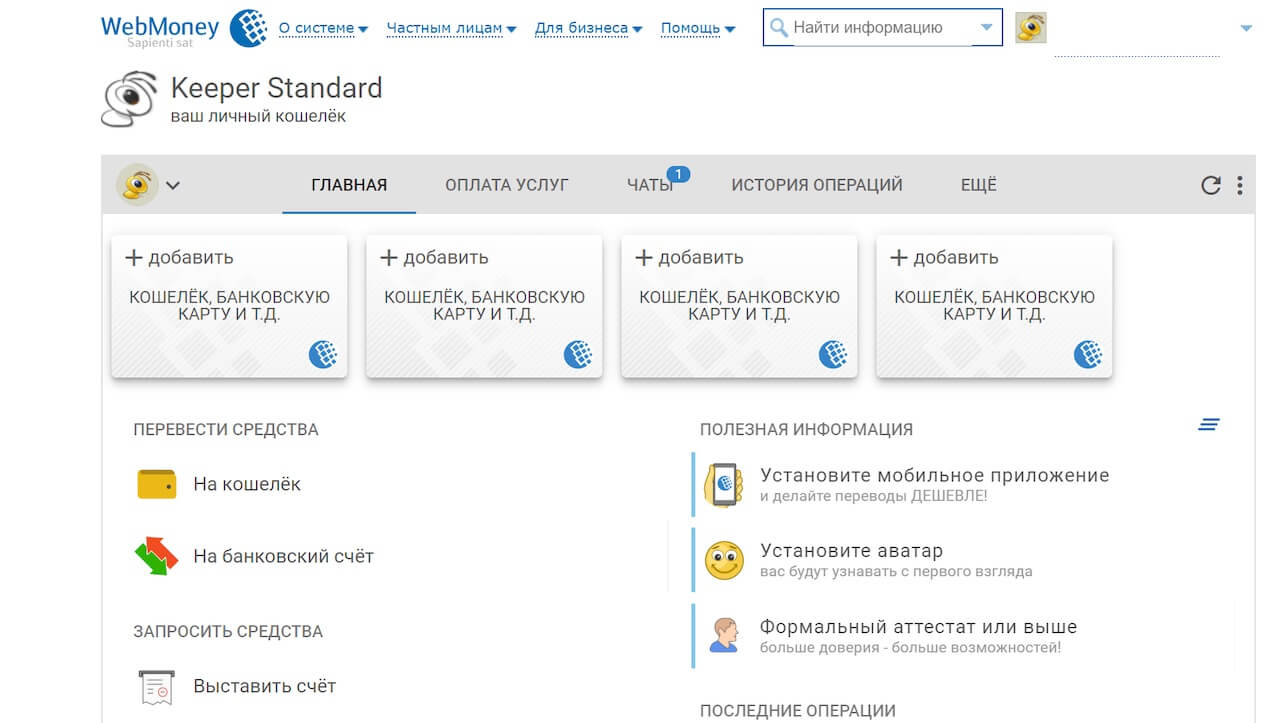Open the user avatar in the top bar

coord(1031,28)
